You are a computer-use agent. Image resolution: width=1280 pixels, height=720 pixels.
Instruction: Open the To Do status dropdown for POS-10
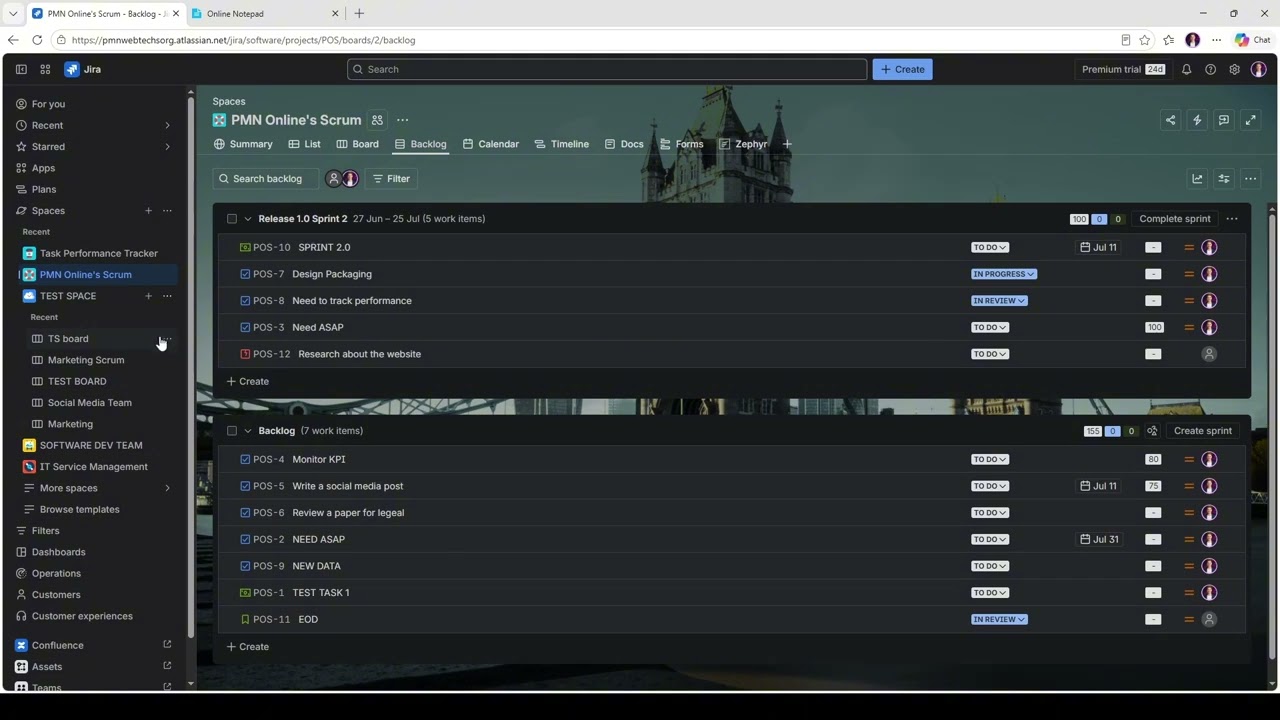[990, 247]
